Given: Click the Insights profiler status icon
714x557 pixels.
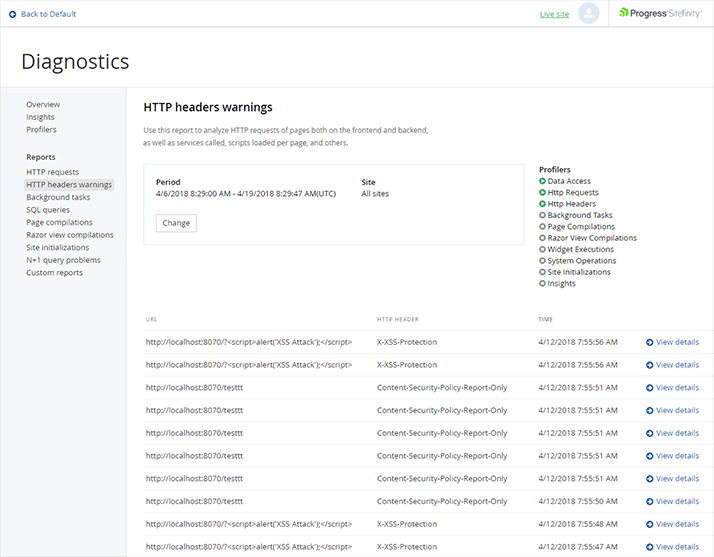Looking at the screenshot, I should (542, 283).
